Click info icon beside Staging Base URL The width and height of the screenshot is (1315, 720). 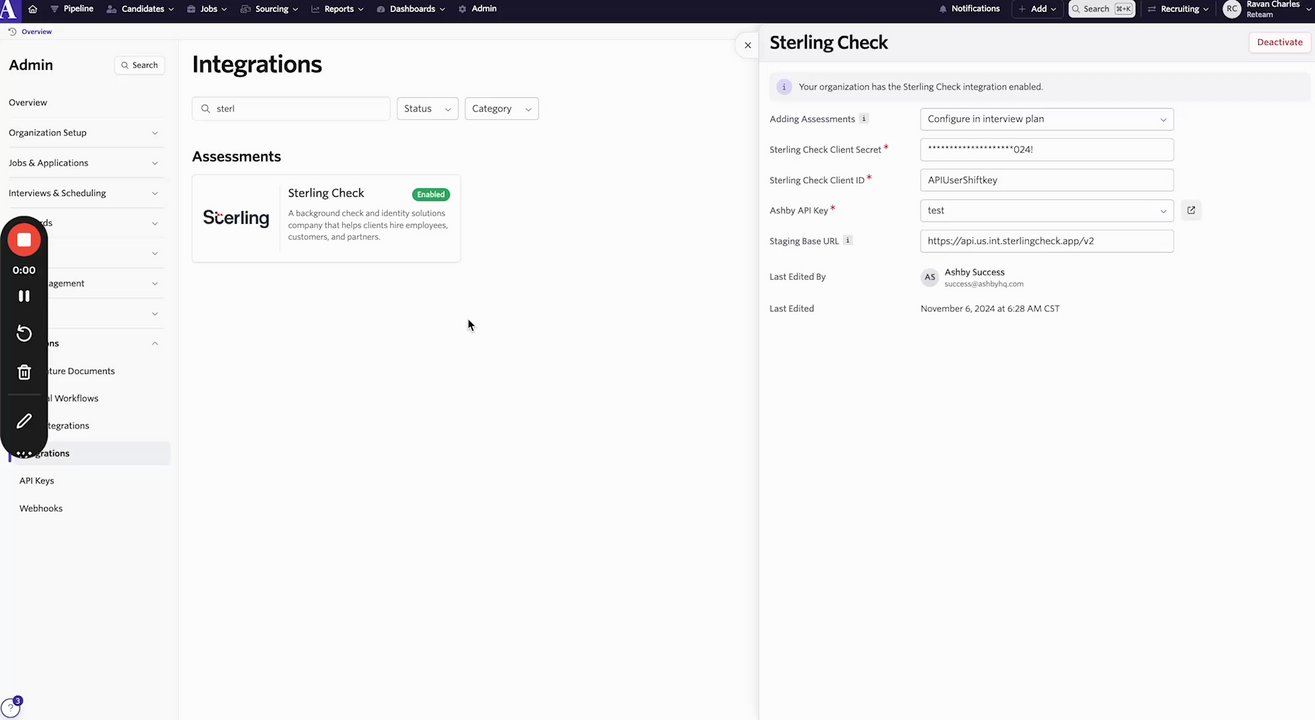click(848, 241)
